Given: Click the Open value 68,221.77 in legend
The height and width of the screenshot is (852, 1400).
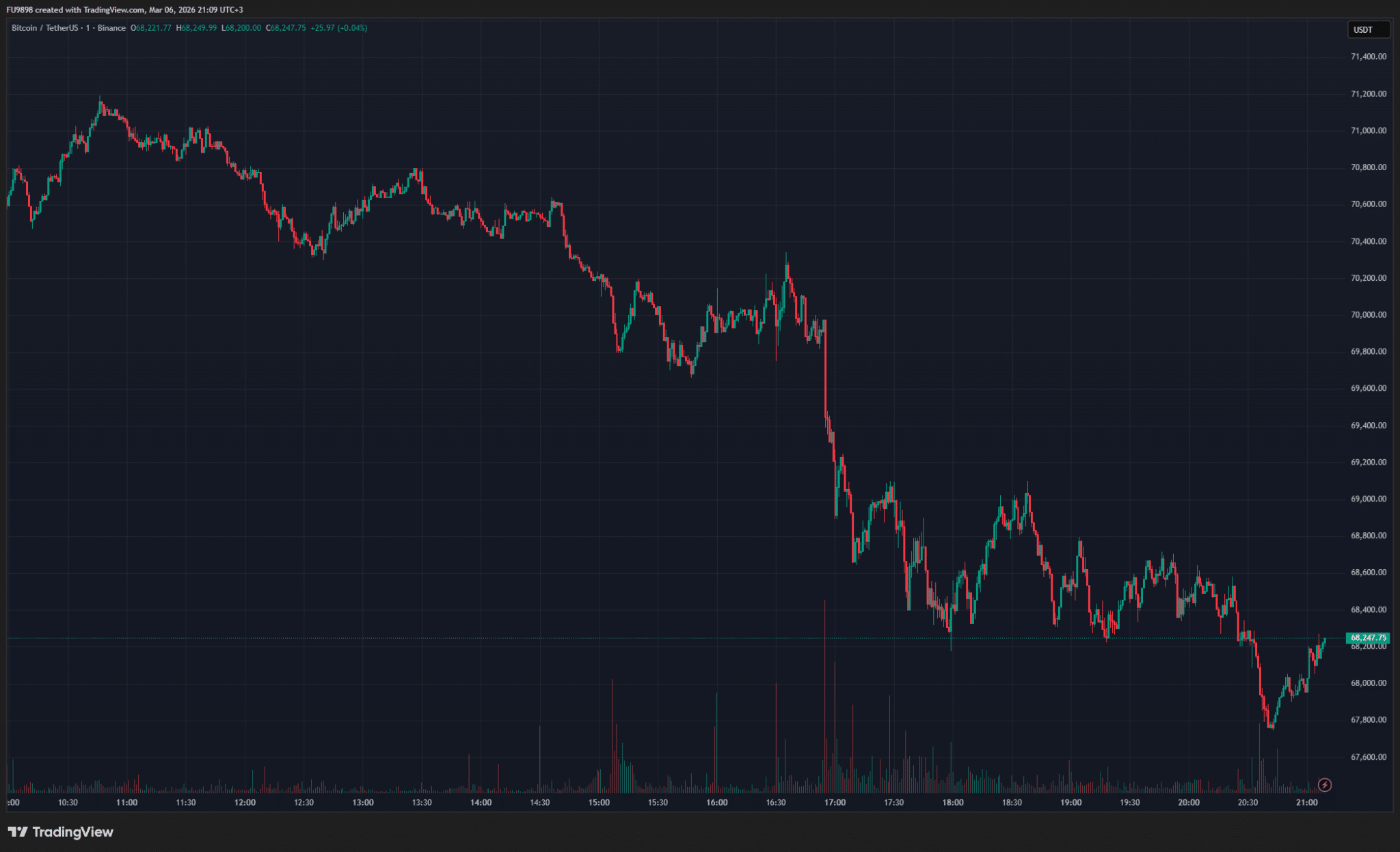Looking at the screenshot, I should (x=153, y=28).
